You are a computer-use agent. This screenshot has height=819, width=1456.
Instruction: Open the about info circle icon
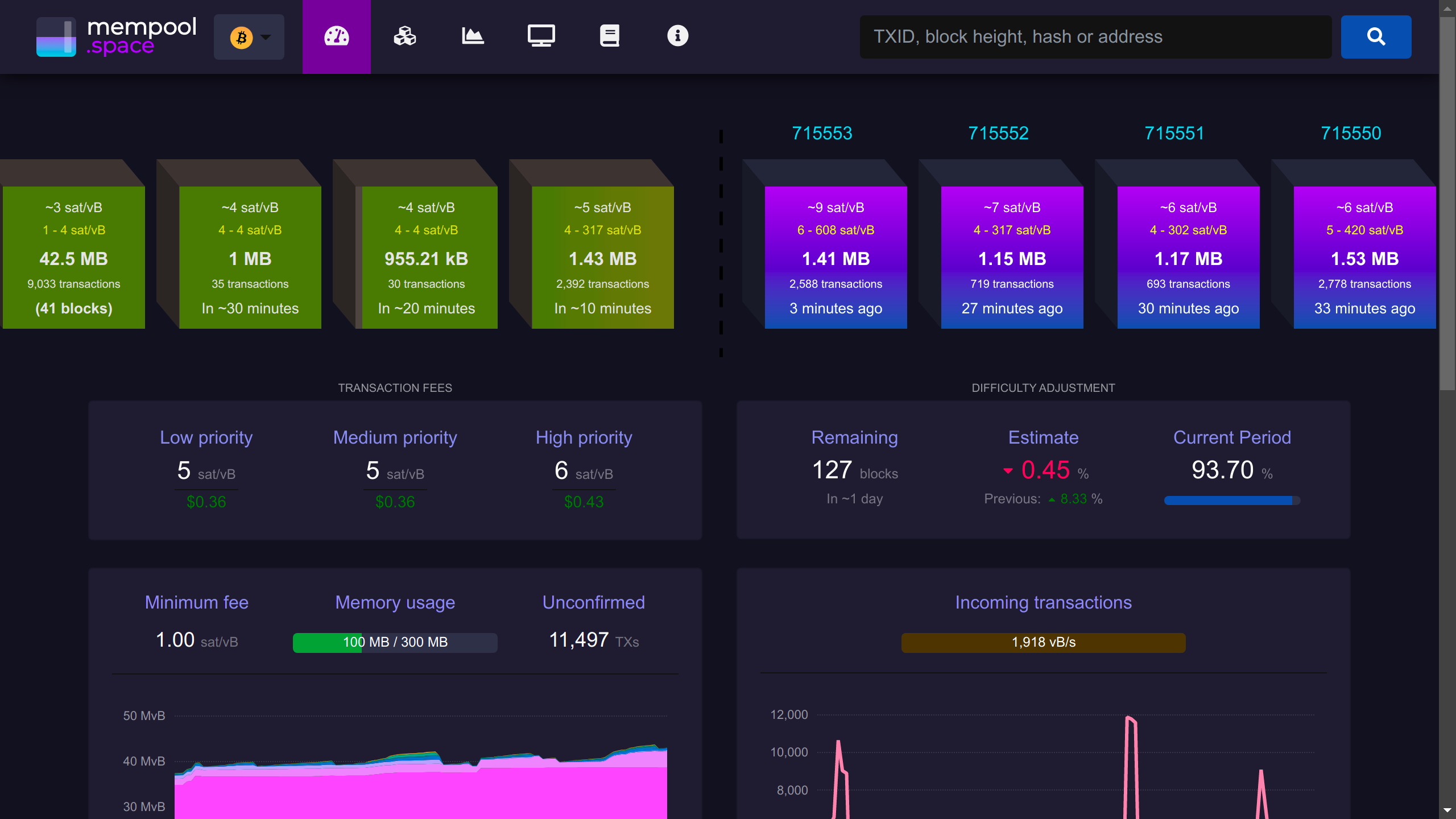point(677,36)
